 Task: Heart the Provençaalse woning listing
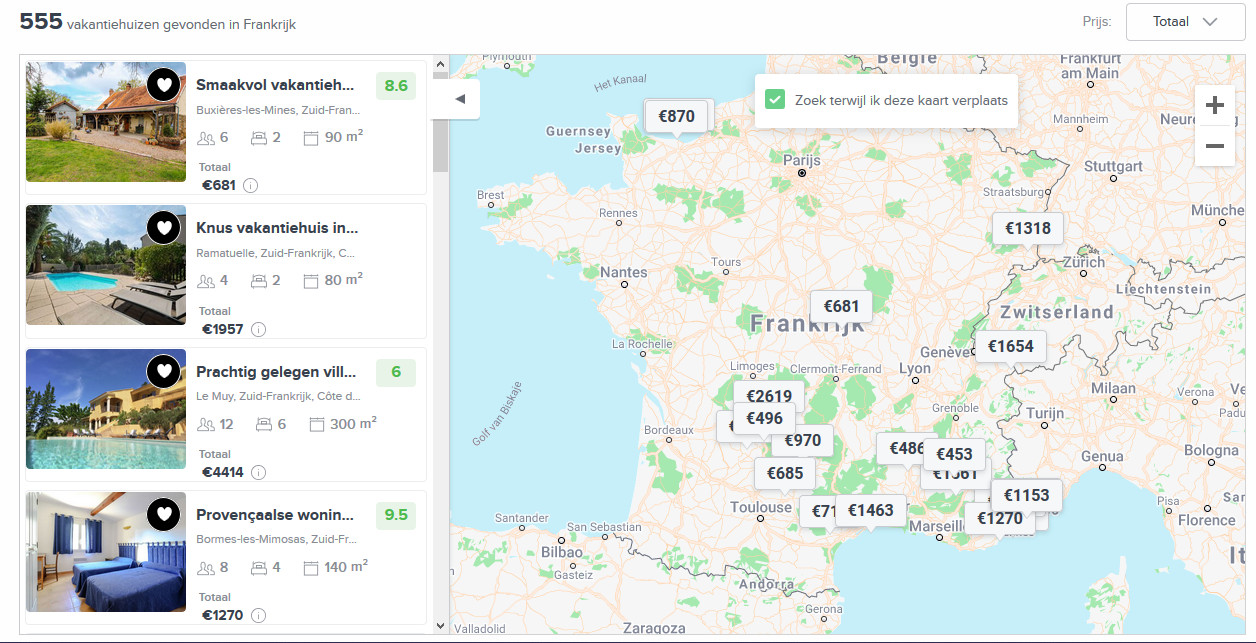click(x=164, y=515)
